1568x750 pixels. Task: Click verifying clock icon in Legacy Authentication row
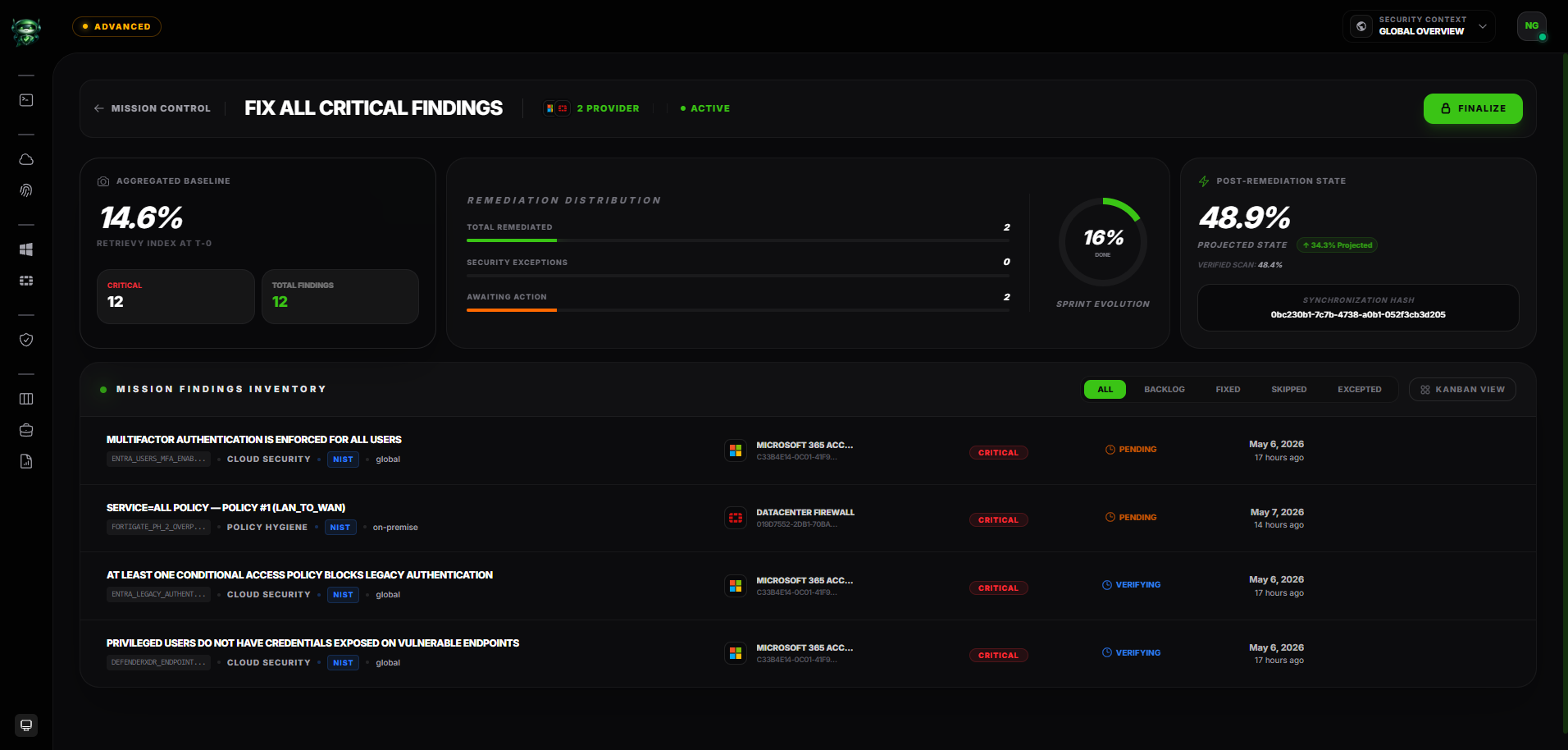pyautogui.click(x=1107, y=585)
